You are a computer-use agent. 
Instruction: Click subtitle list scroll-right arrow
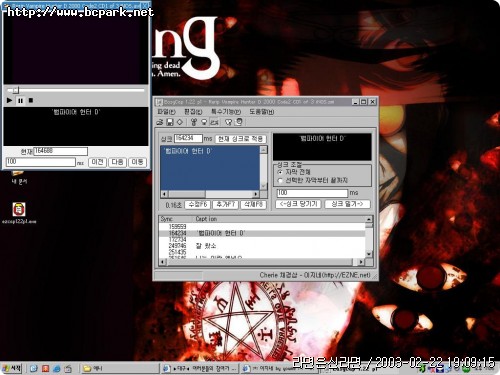pos(361,262)
